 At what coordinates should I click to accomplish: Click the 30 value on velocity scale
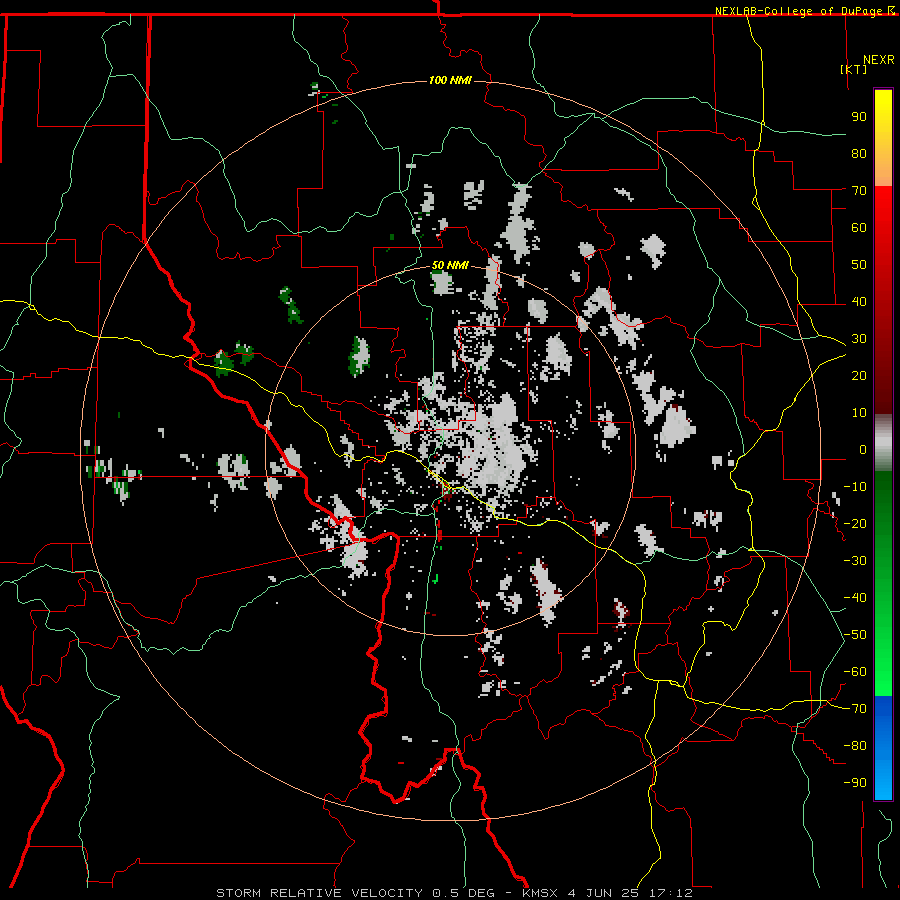coord(859,339)
